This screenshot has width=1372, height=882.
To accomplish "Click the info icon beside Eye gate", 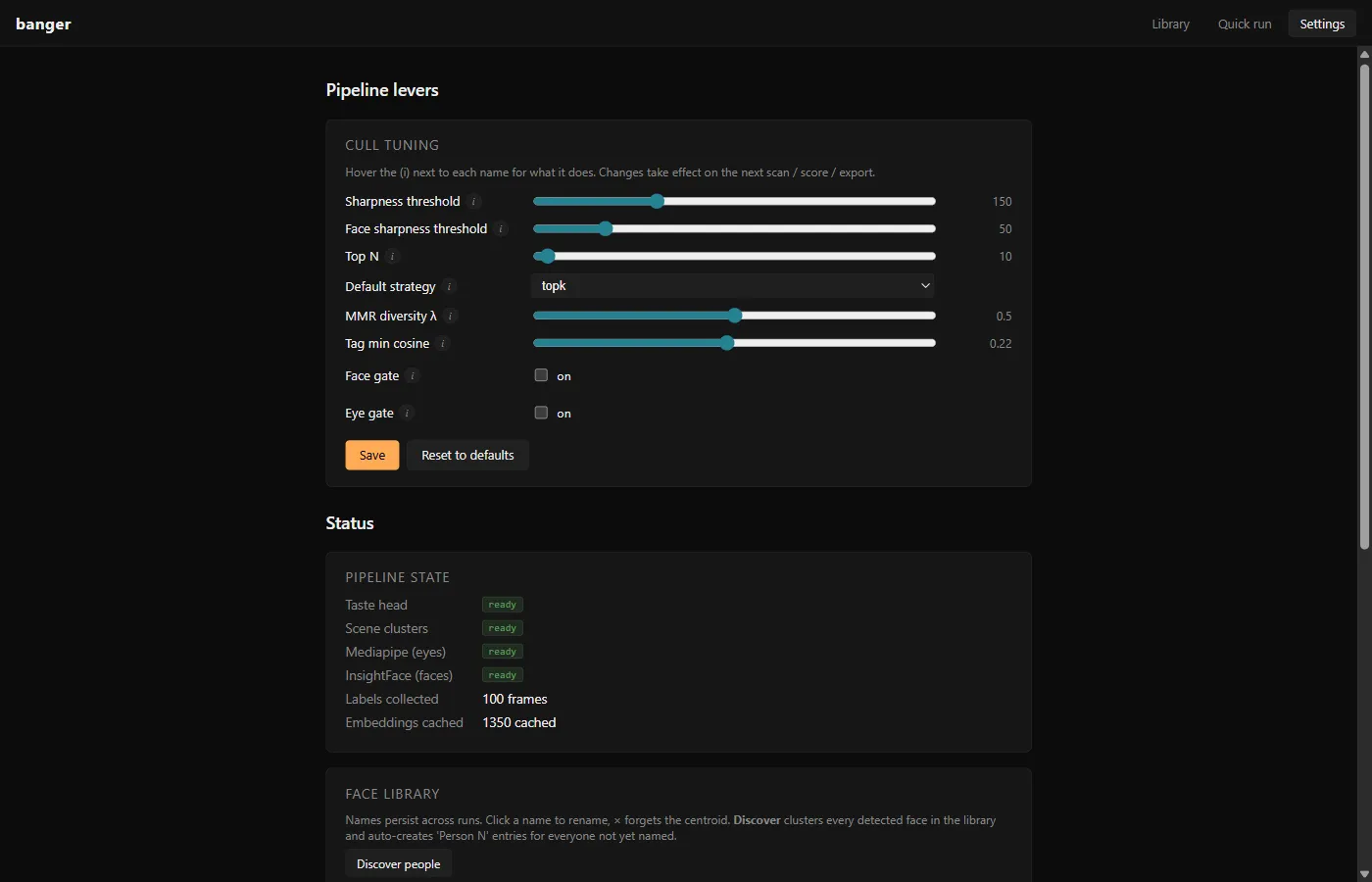I will click(408, 414).
